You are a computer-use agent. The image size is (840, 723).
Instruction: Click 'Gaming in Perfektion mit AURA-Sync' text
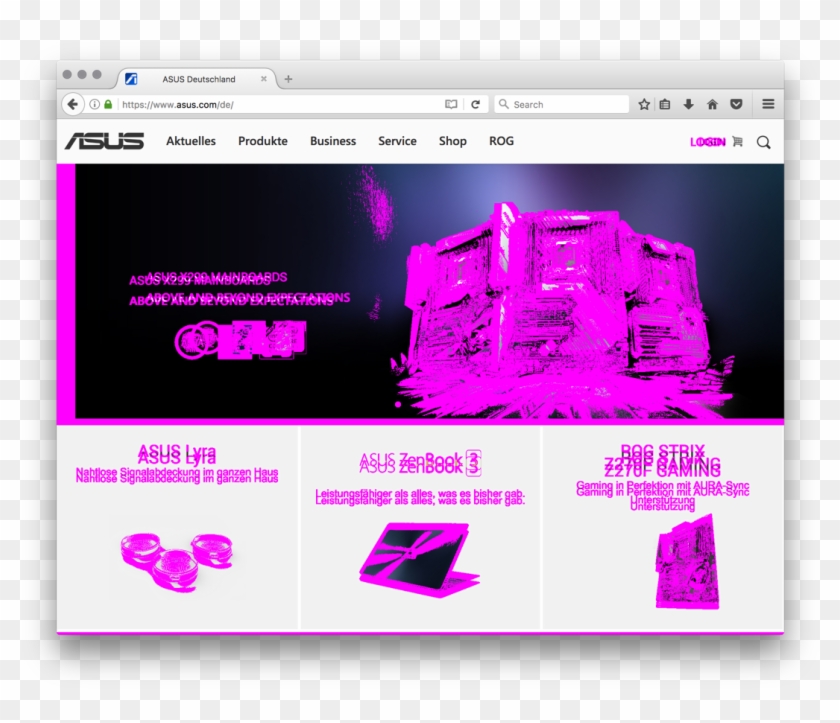pos(663,488)
